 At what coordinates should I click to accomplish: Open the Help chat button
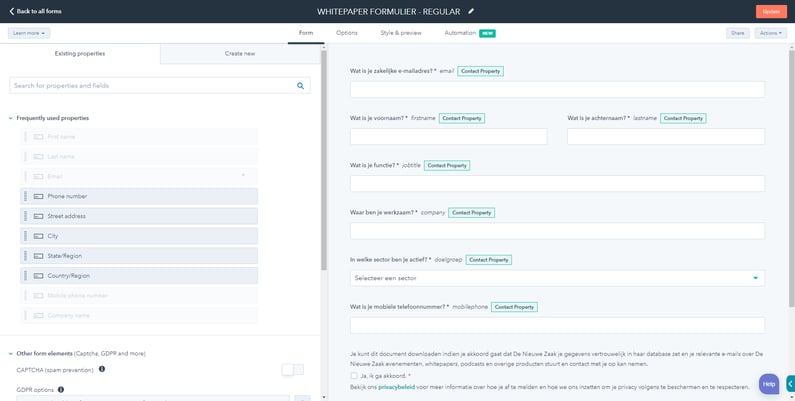(769, 384)
